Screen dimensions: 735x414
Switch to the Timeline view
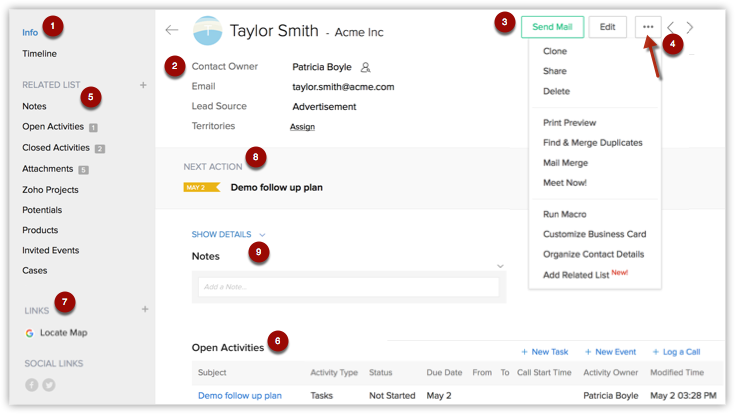[x=39, y=54]
